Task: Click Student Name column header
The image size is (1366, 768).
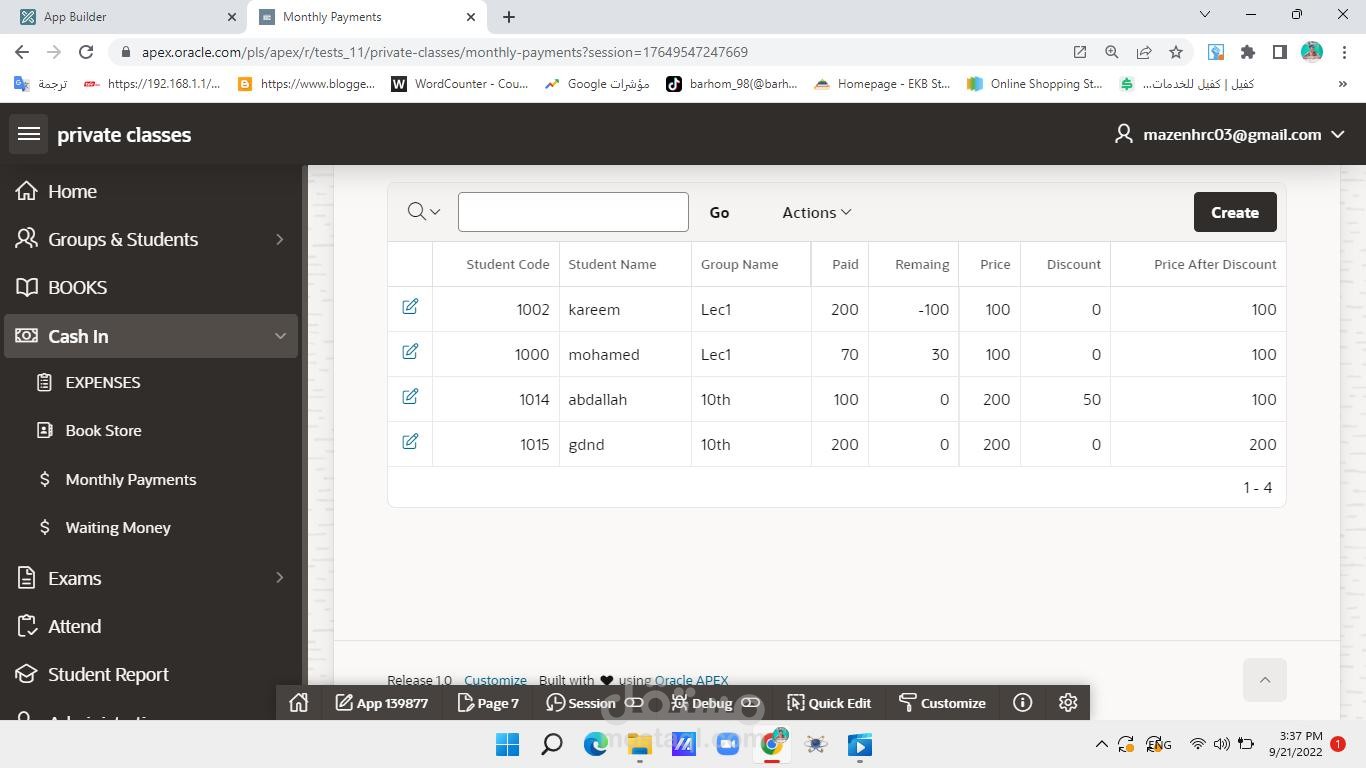Action: pyautogui.click(x=612, y=264)
